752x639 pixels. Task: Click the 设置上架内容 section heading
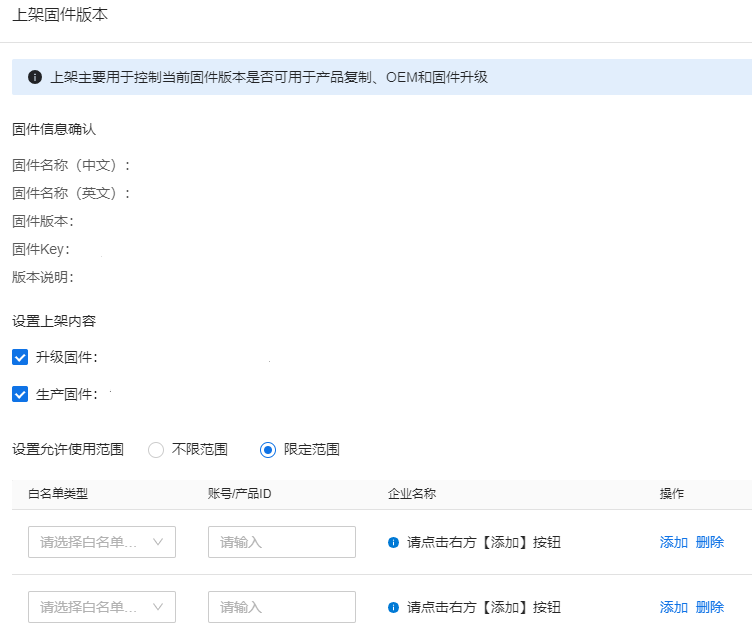tap(54, 321)
